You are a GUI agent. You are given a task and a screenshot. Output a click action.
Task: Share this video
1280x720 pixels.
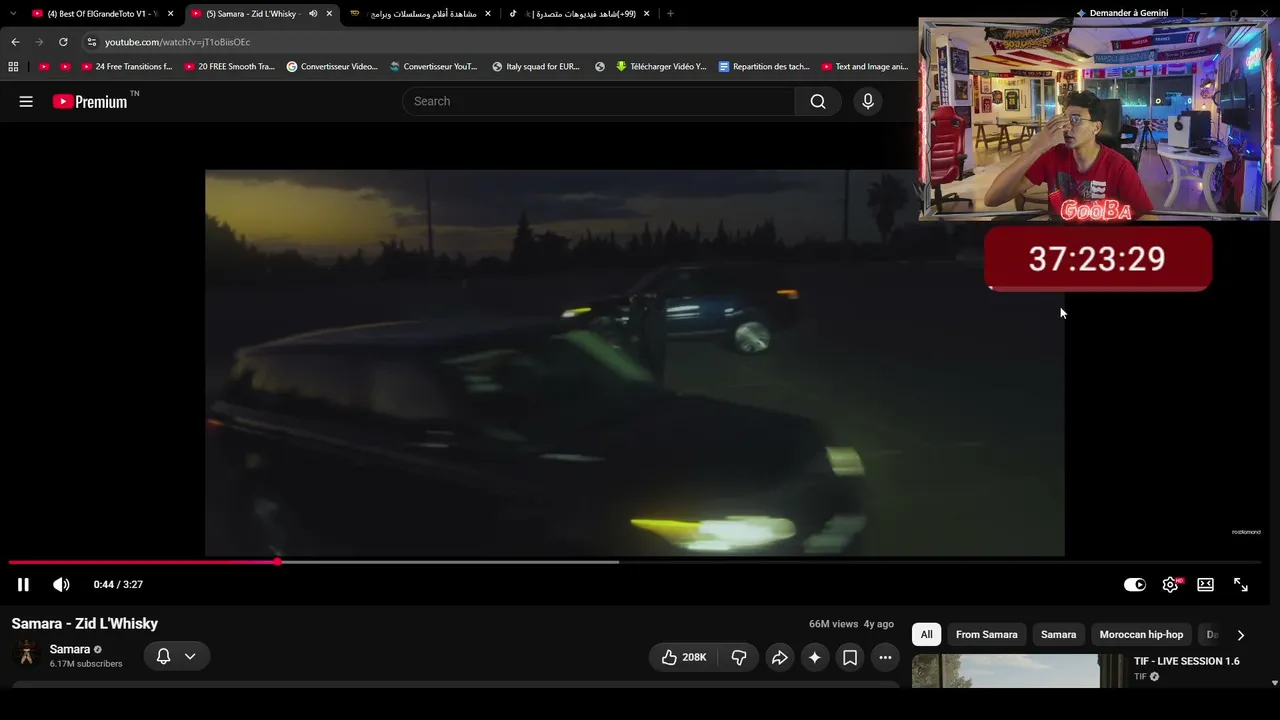(779, 657)
